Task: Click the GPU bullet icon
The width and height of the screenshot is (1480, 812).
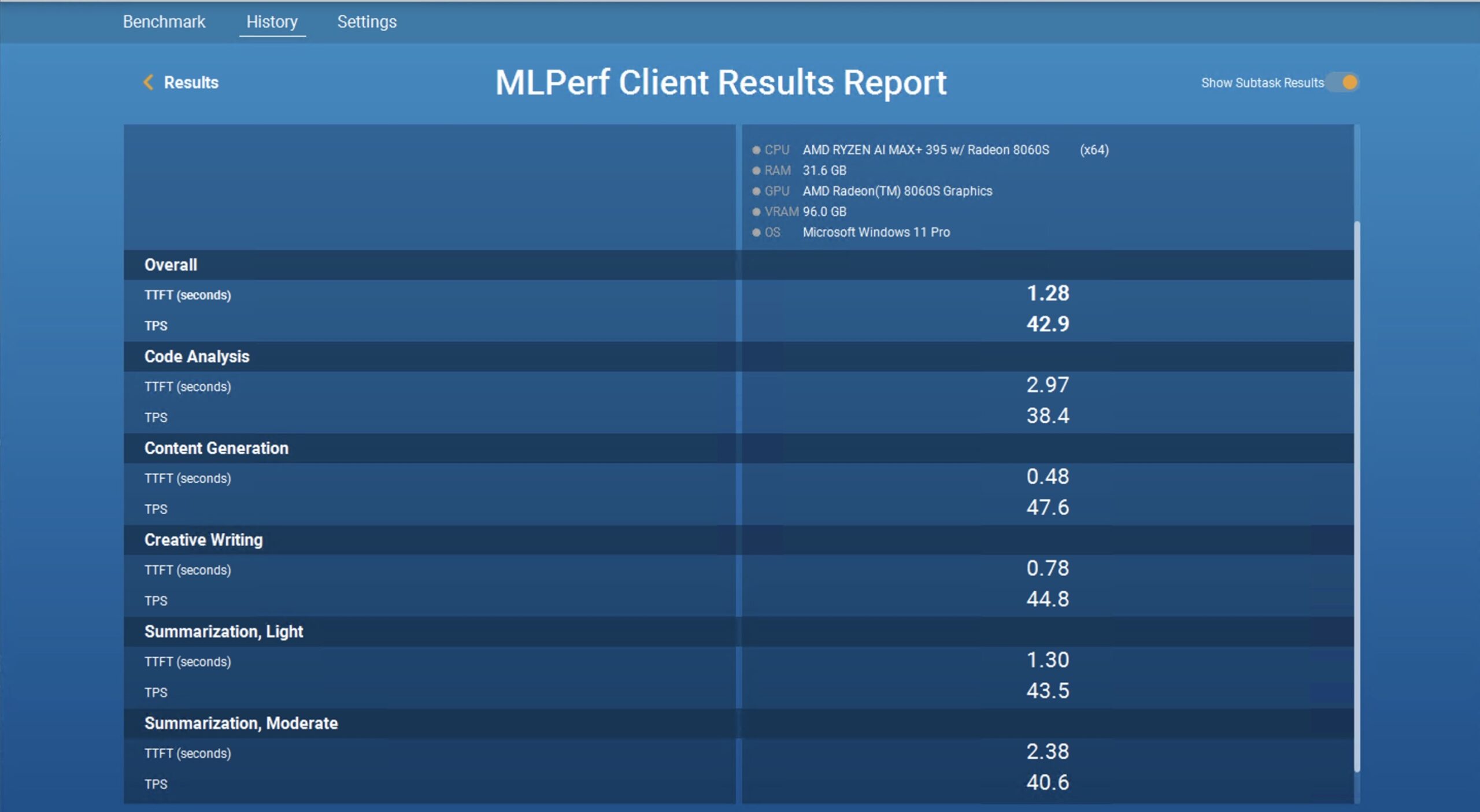Action: (x=756, y=191)
